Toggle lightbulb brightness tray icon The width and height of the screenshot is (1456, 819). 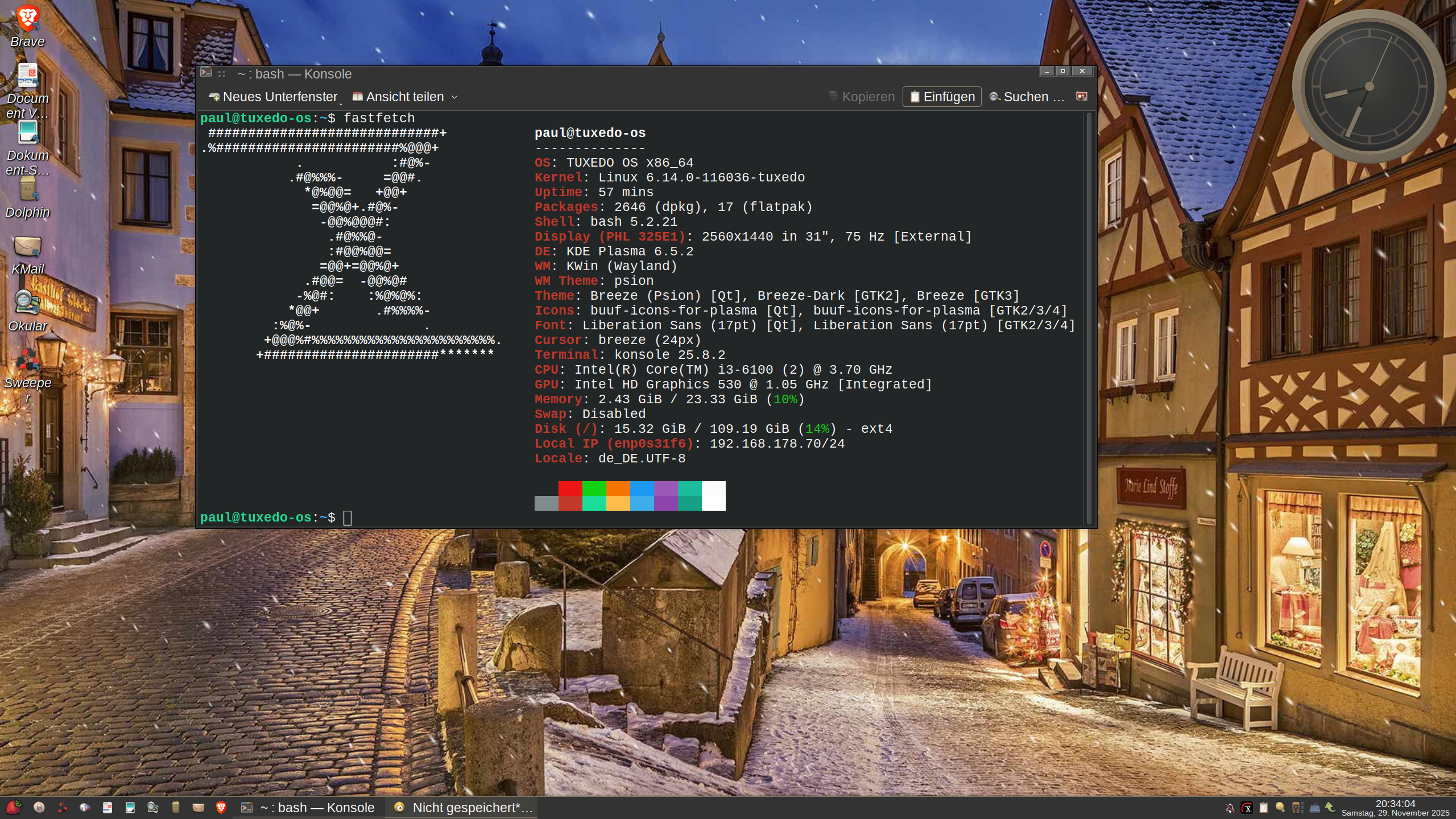point(1280,808)
